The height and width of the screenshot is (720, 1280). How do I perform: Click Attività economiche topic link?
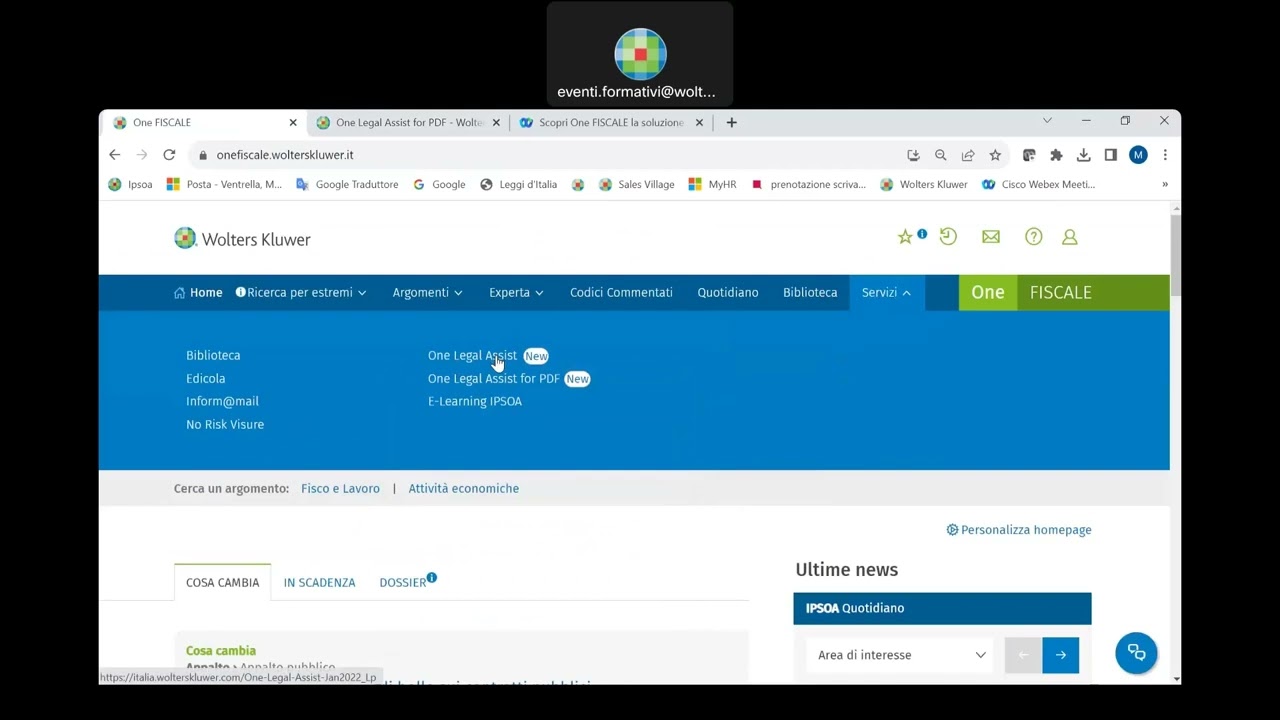(x=463, y=488)
